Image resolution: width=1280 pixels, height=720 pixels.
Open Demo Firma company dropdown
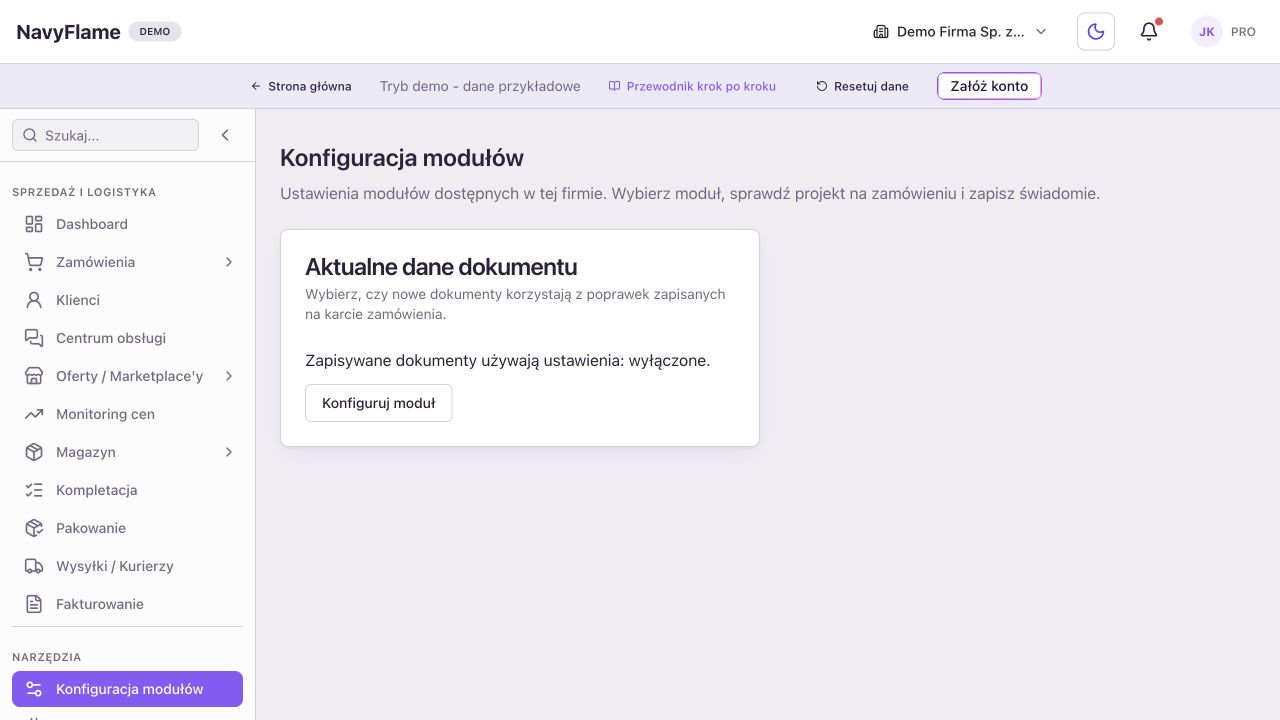pyautogui.click(x=960, y=32)
